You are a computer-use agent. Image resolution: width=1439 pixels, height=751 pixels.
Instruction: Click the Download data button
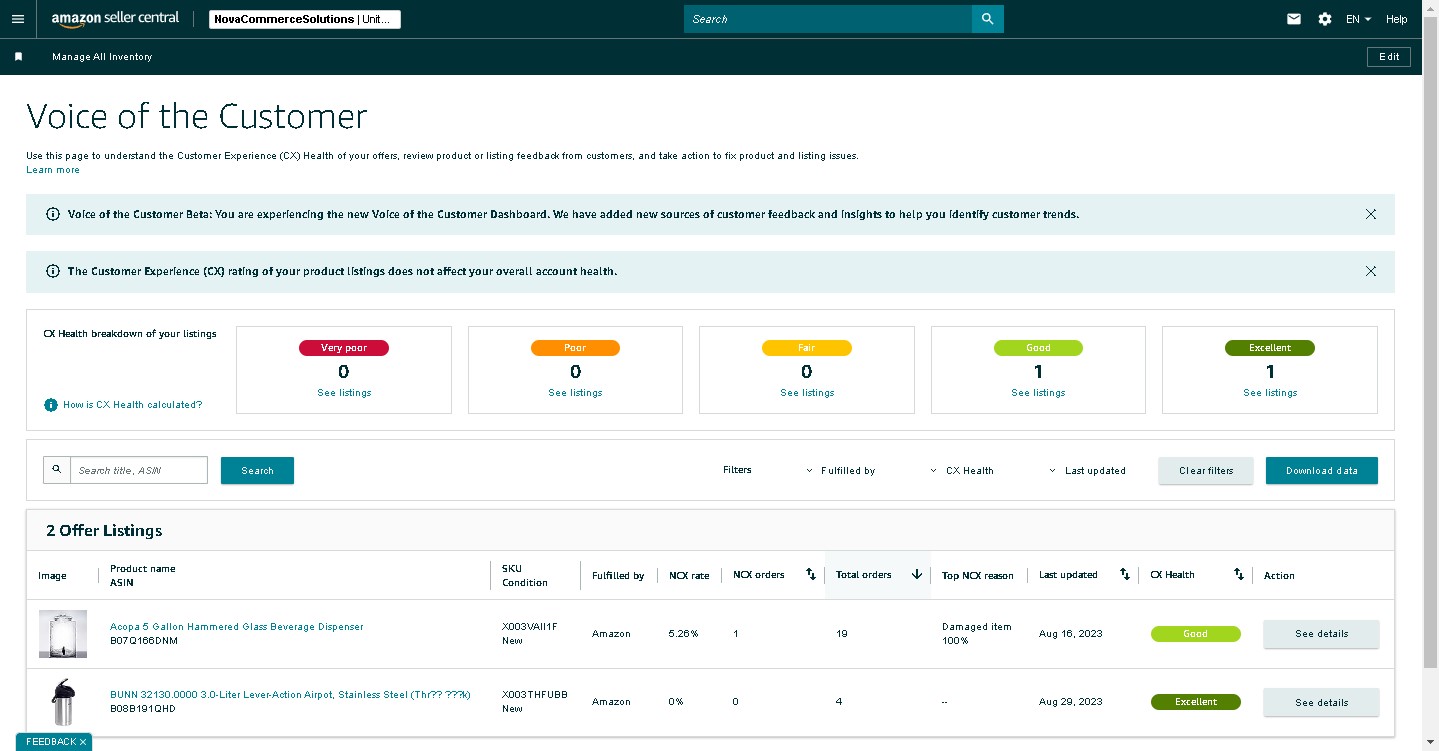[x=1321, y=471]
